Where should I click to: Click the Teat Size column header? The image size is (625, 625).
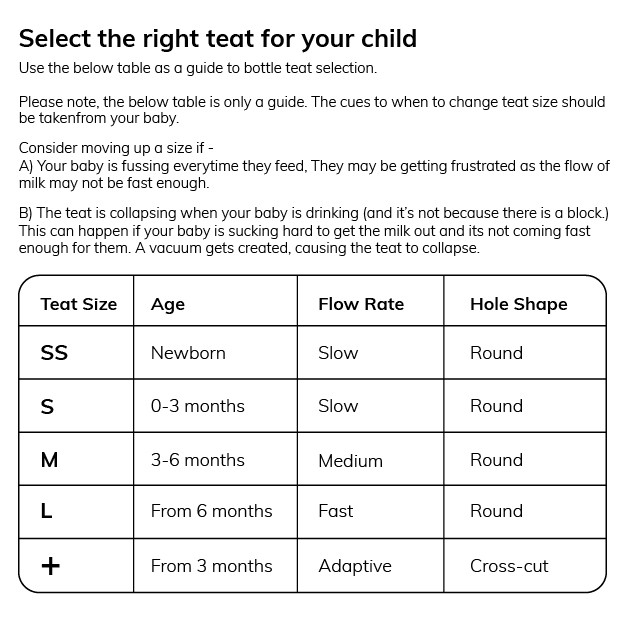coord(78,304)
